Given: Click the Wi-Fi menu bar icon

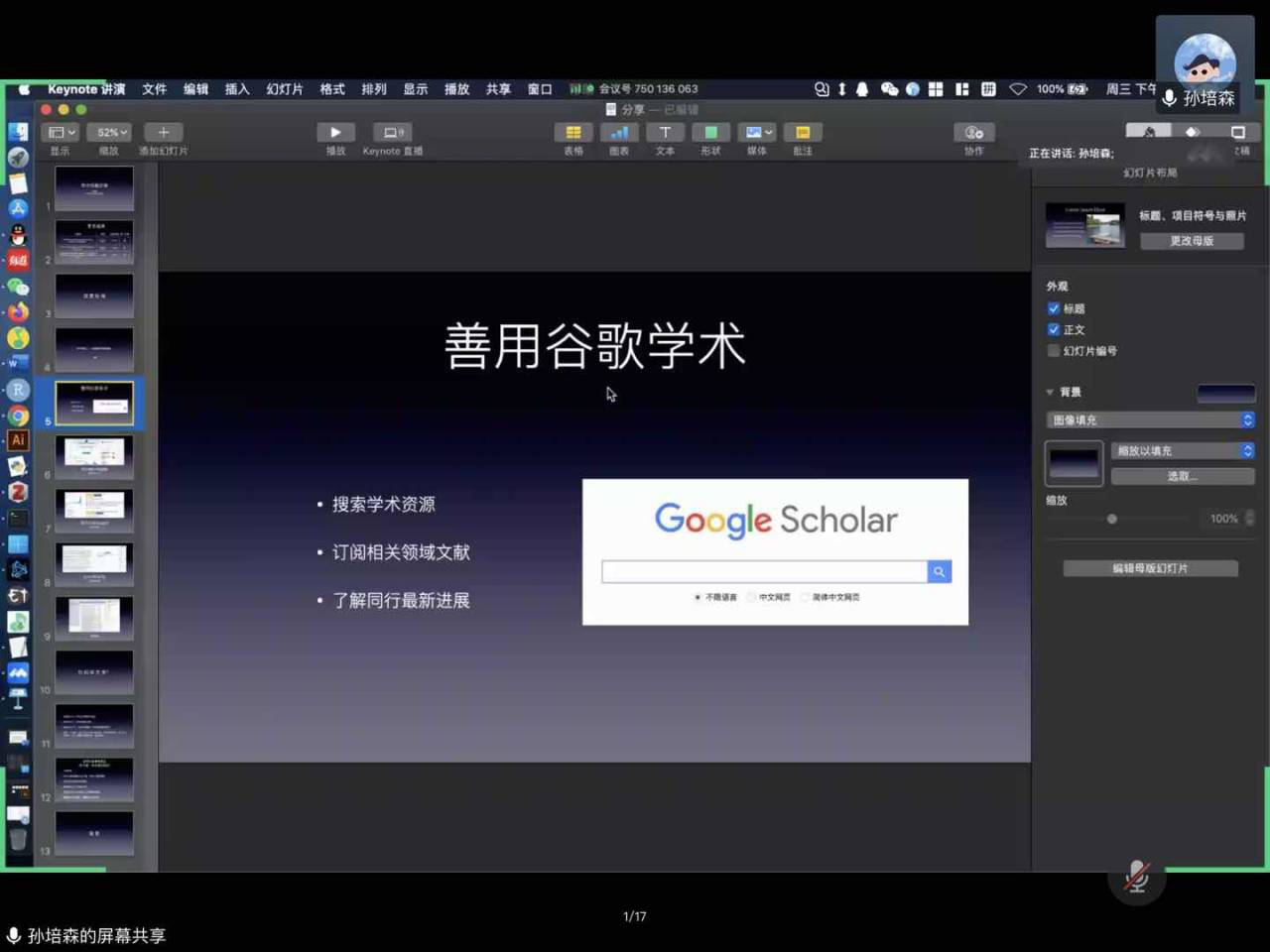Looking at the screenshot, I should click(1018, 89).
